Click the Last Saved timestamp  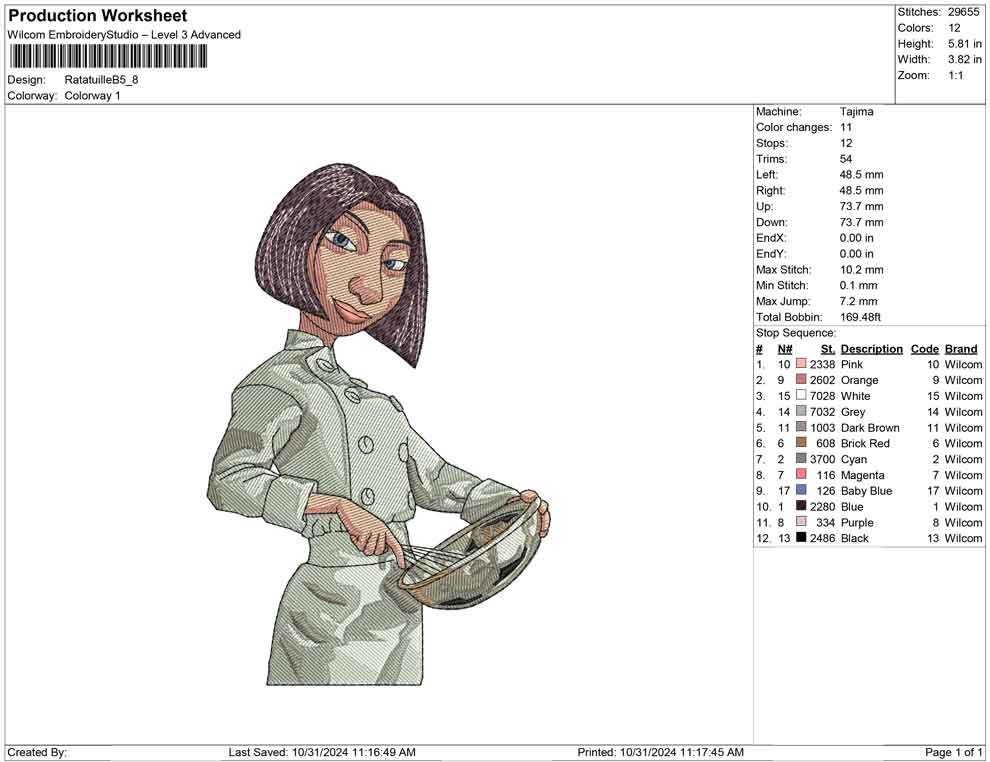(x=322, y=753)
